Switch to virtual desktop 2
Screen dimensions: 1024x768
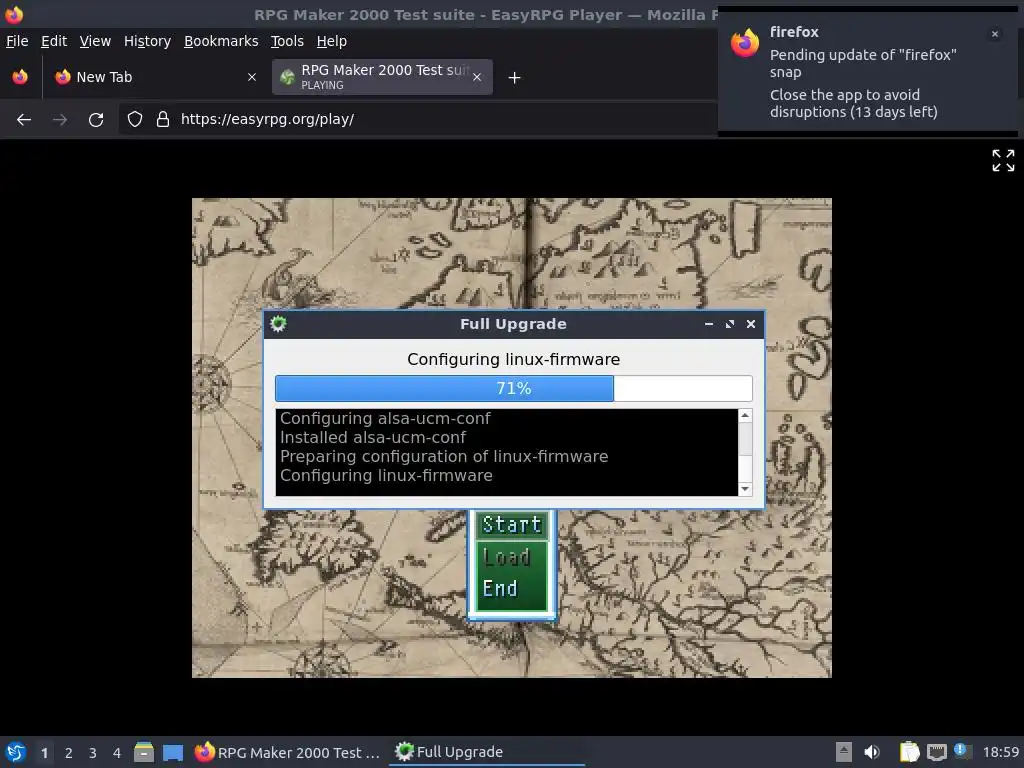click(69, 753)
